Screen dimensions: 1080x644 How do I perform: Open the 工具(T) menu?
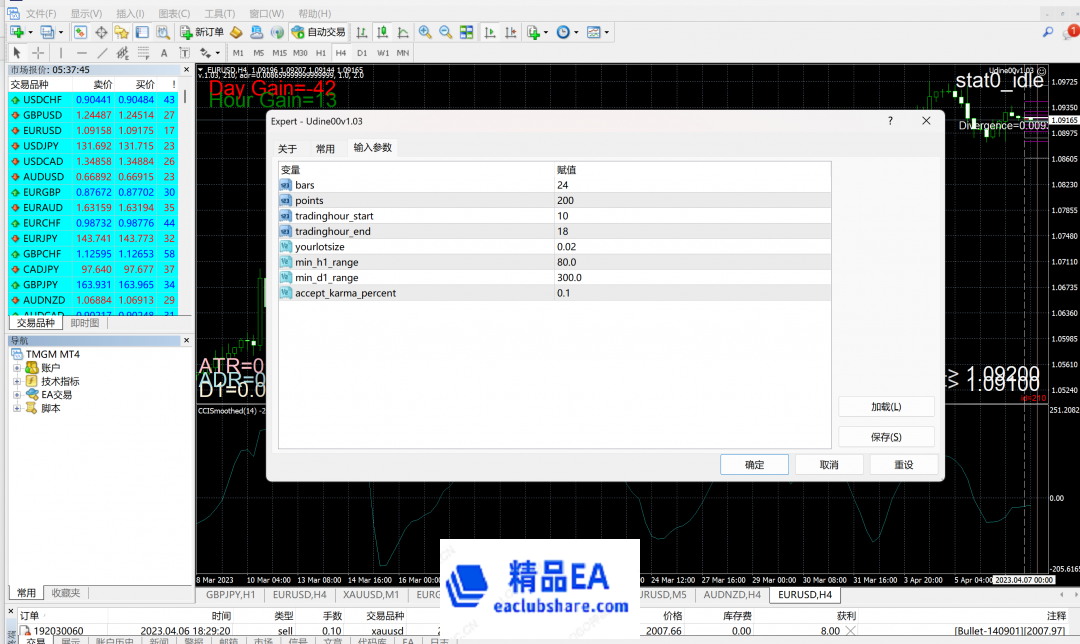pos(220,13)
